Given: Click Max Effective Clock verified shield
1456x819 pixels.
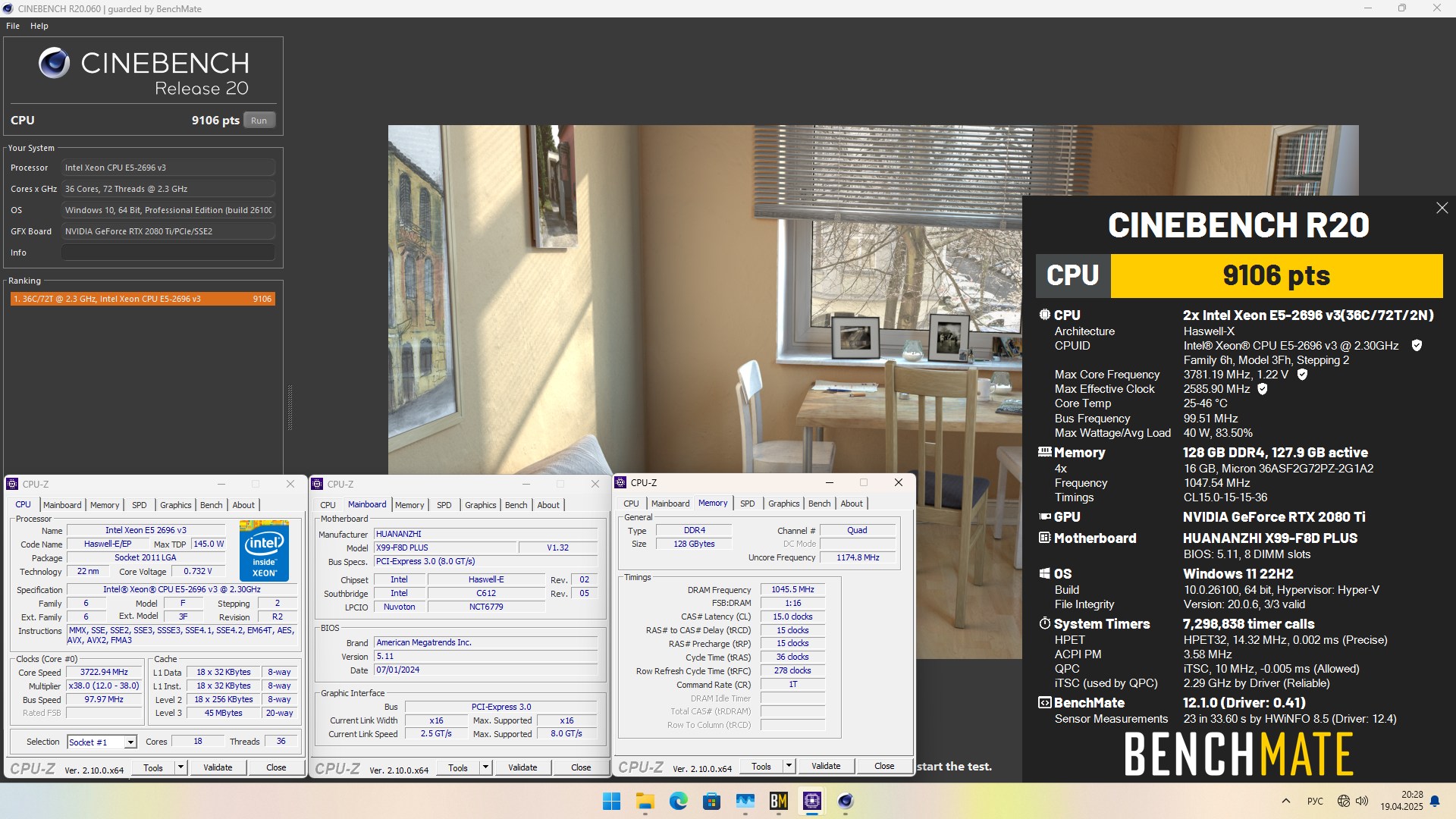Looking at the screenshot, I should (1263, 389).
